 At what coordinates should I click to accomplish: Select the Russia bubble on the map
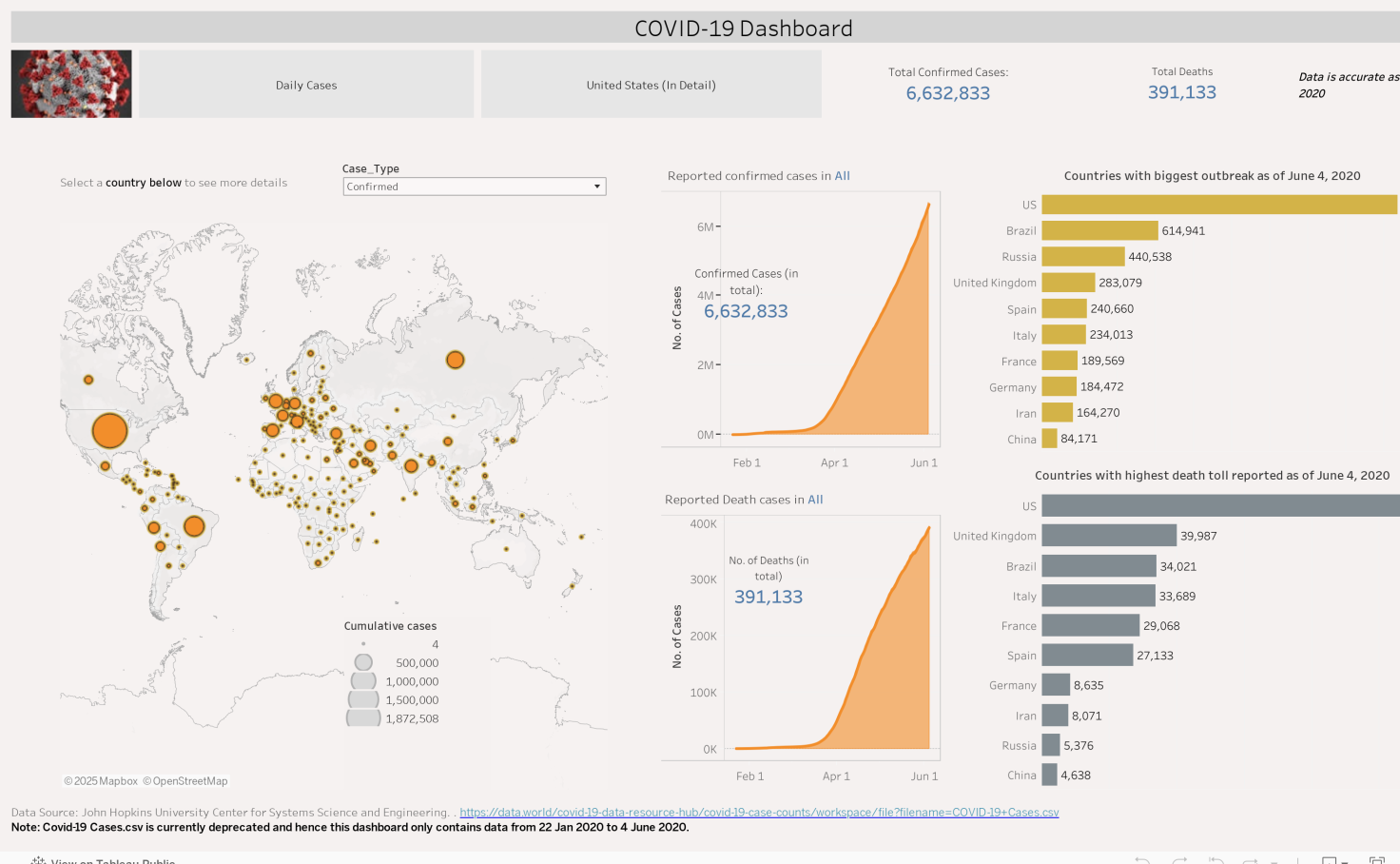point(456,360)
